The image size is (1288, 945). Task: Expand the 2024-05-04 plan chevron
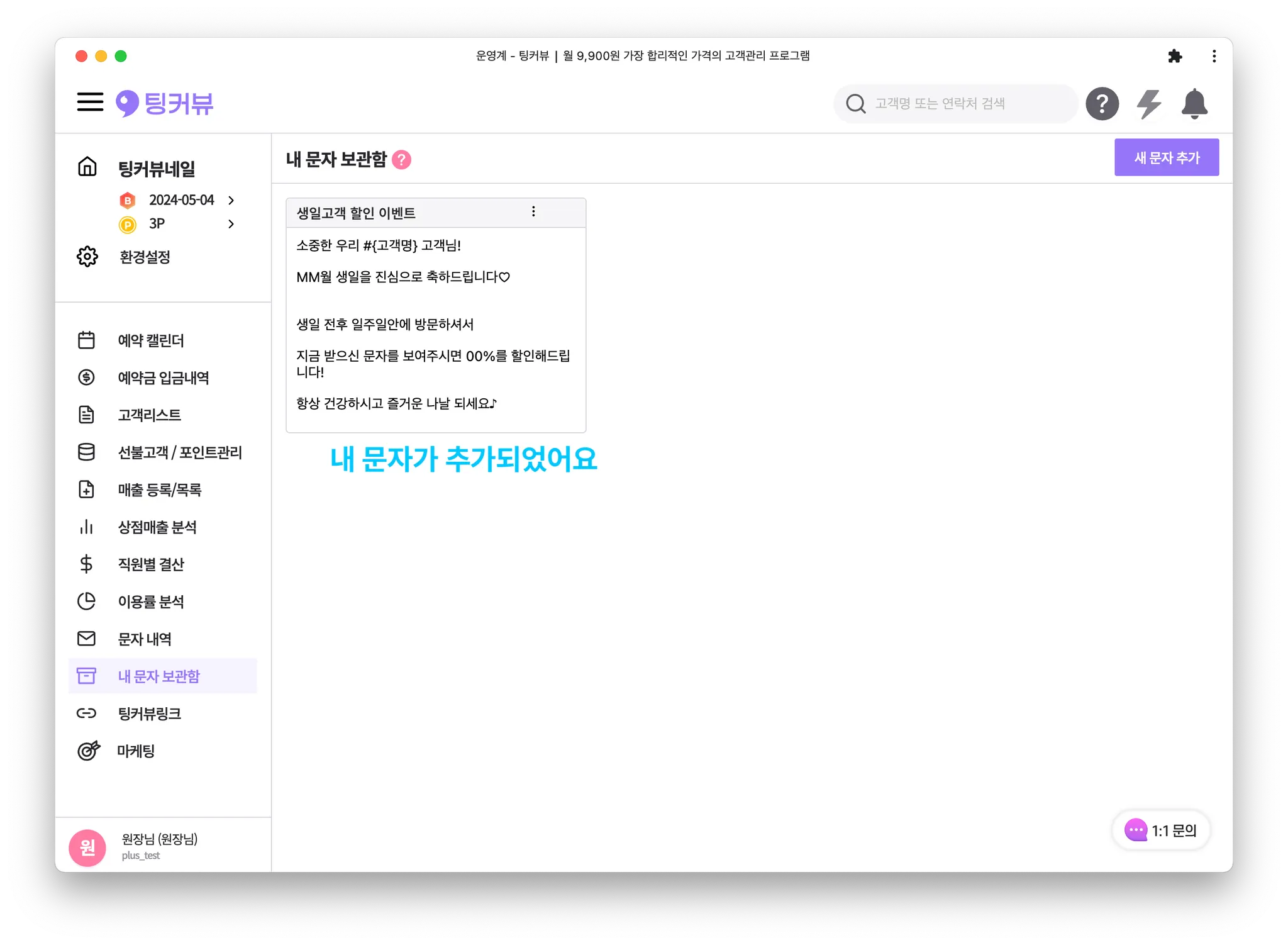pos(231,200)
